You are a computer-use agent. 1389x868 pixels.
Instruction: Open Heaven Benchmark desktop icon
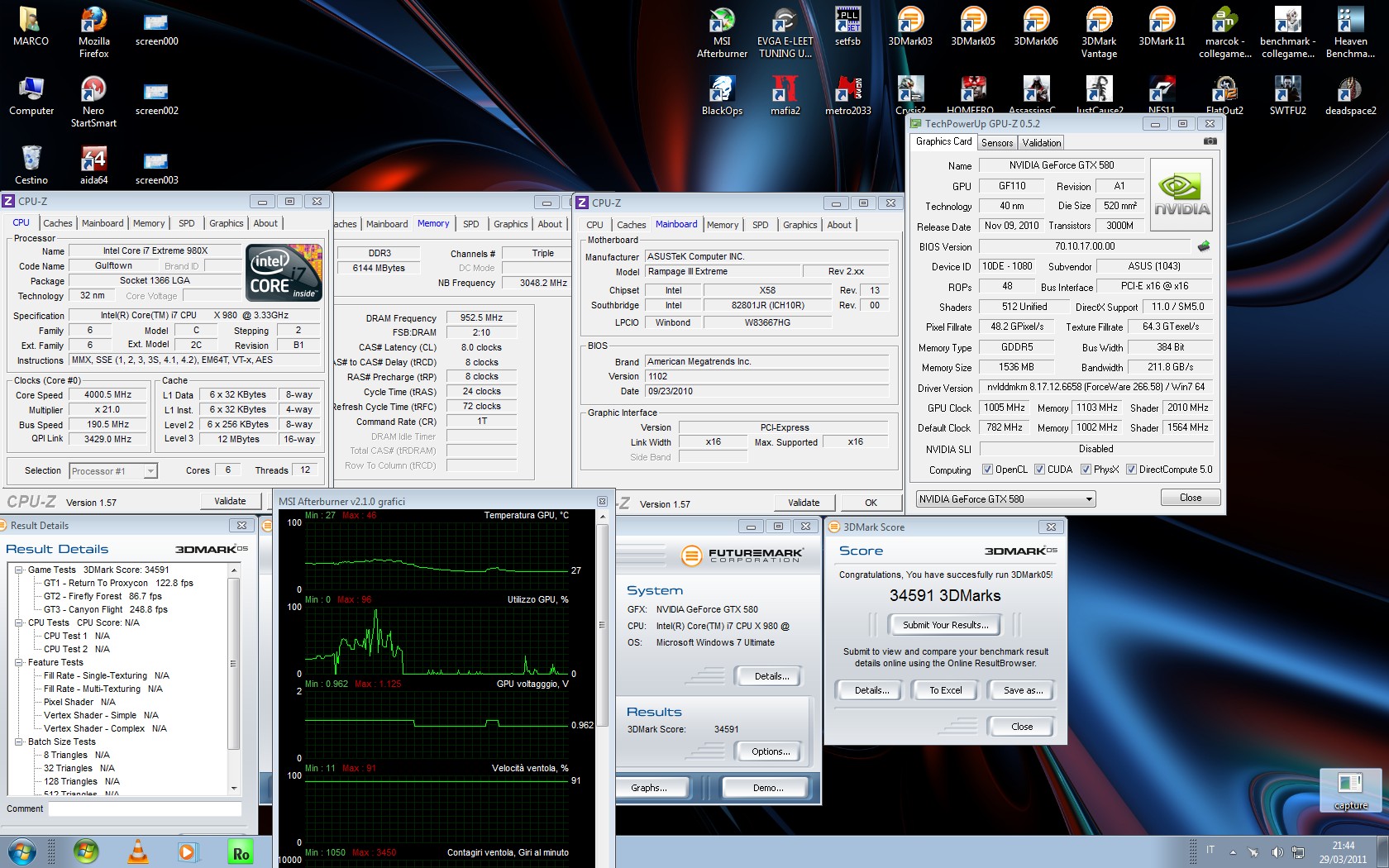(1350, 31)
